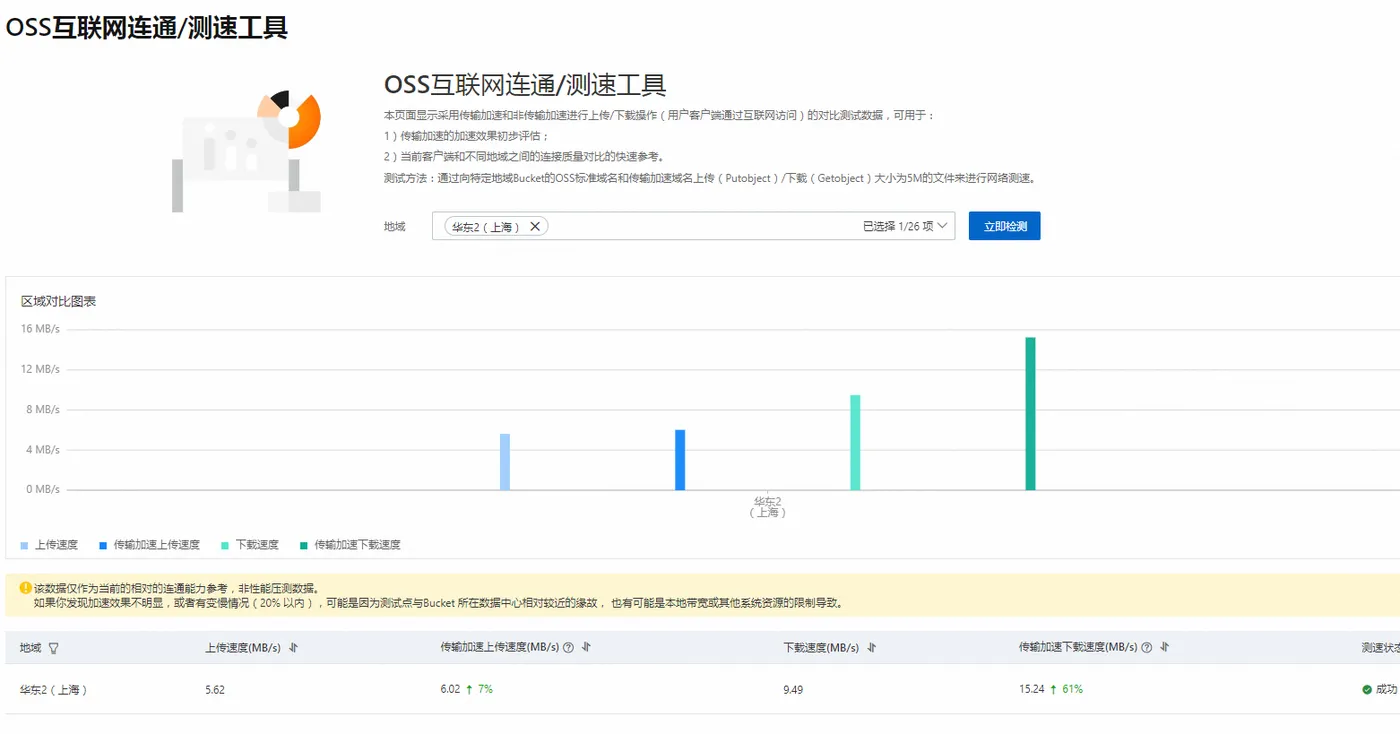Toggle 上传速度 legend entry
1400x734 pixels.
pyautogui.click(x=49, y=545)
